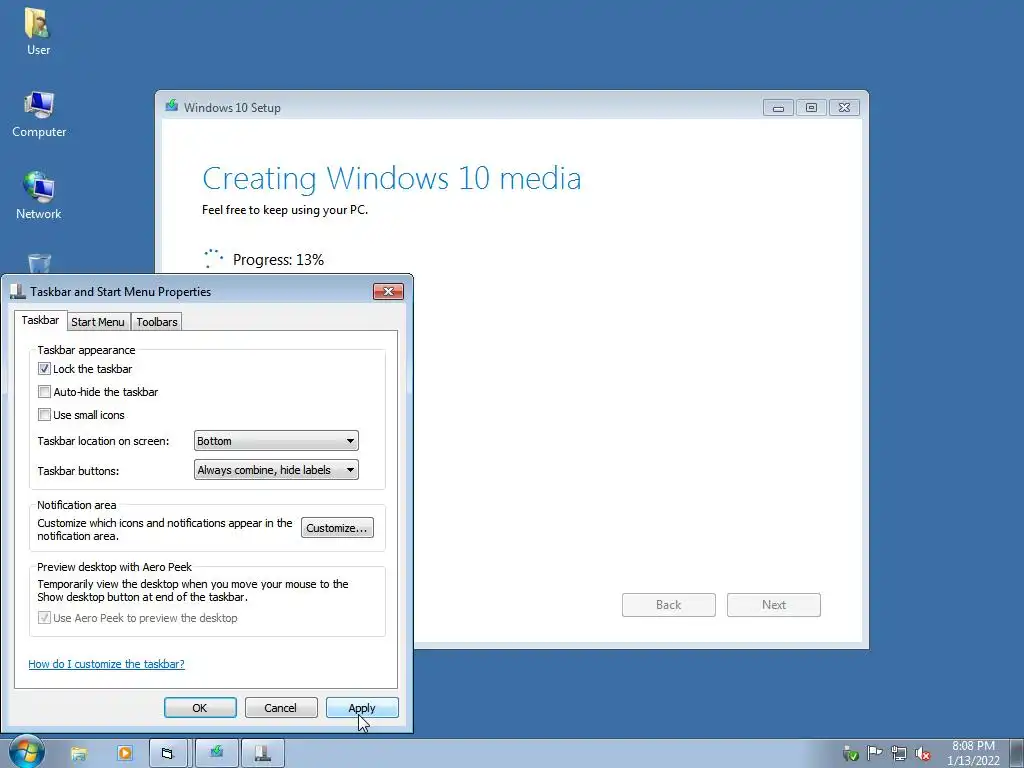This screenshot has width=1024, height=768.
Task: Click the progress spinner in Setup
Action: click(213, 259)
